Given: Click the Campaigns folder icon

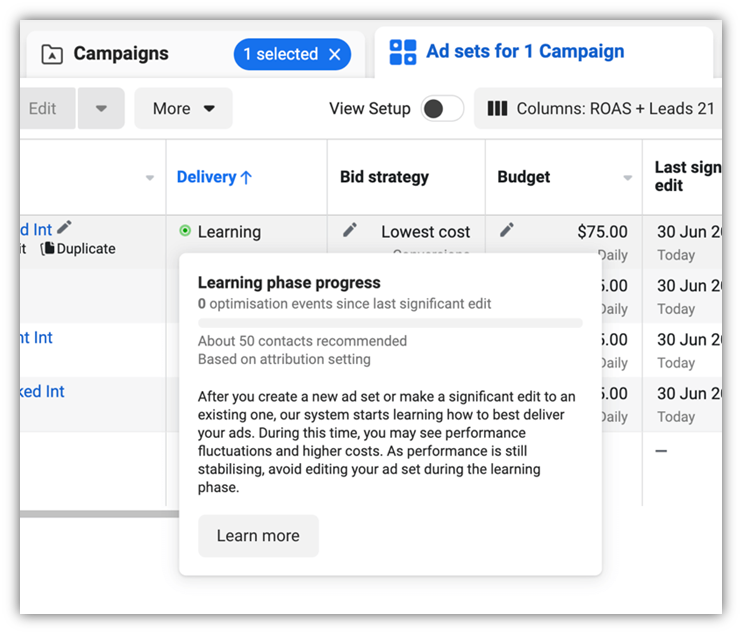Looking at the screenshot, I should pyautogui.click(x=52, y=54).
